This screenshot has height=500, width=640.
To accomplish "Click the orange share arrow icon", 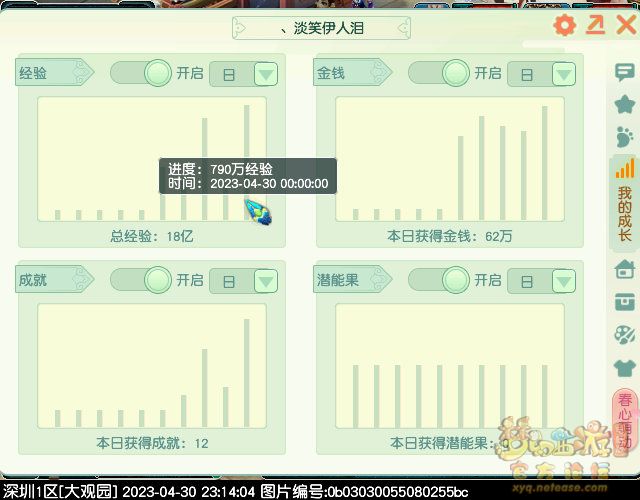I will coord(596,26).
